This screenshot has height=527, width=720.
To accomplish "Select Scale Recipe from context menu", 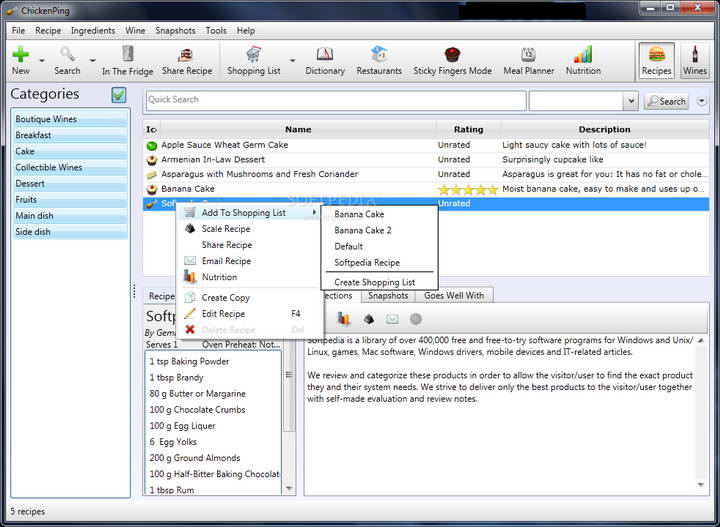I will [226, 229].
